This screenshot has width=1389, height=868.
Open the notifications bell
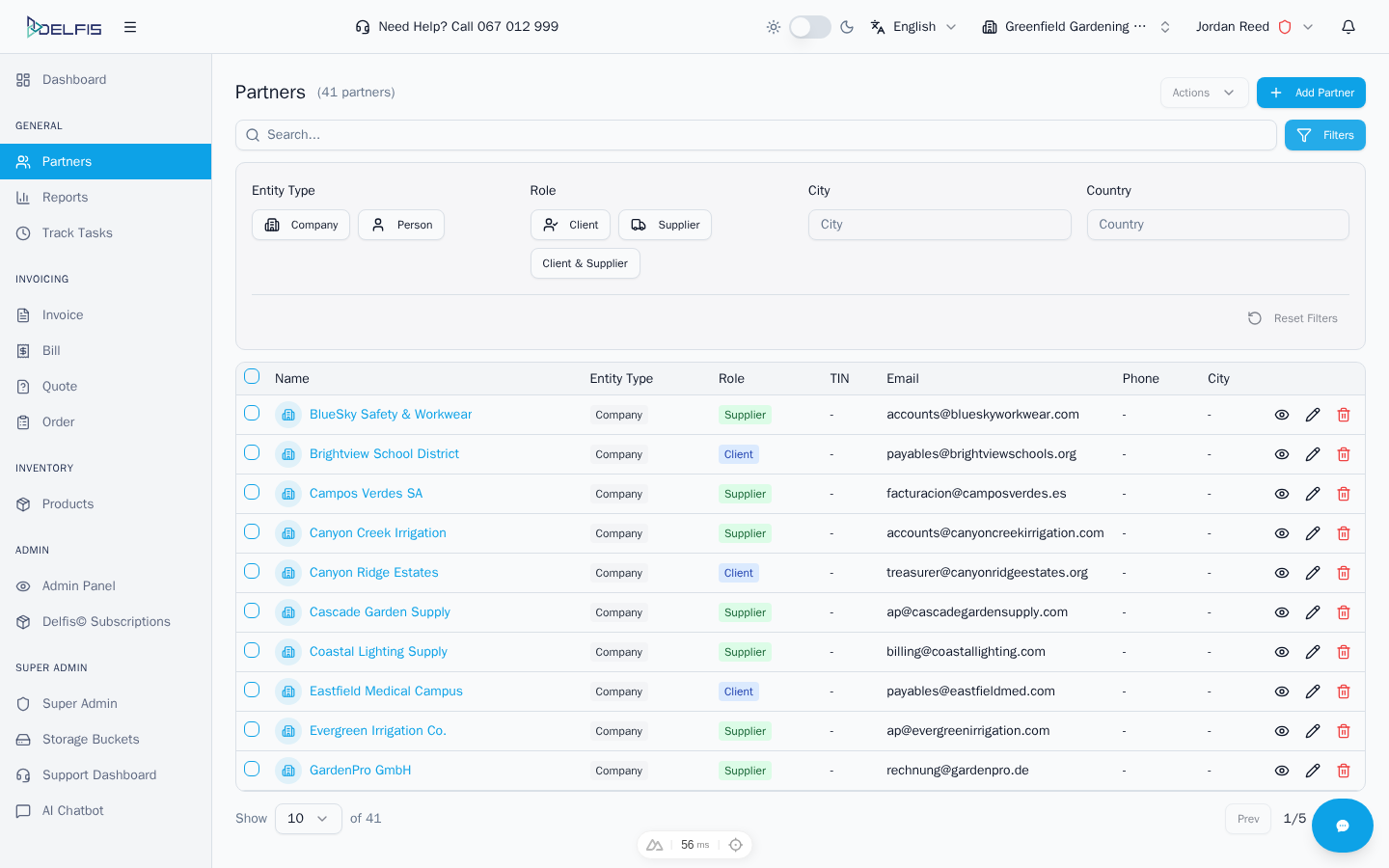coord(1348,27)
